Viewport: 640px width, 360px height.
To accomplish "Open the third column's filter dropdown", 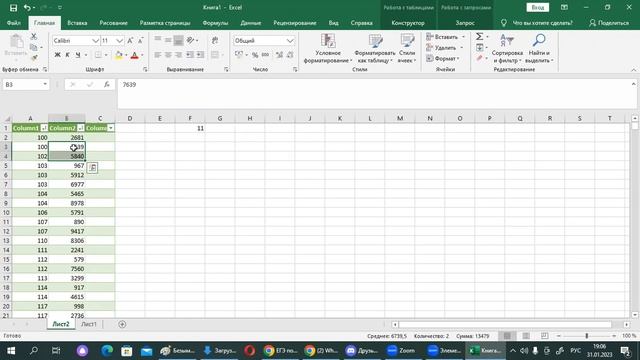I will coord(111,128).
